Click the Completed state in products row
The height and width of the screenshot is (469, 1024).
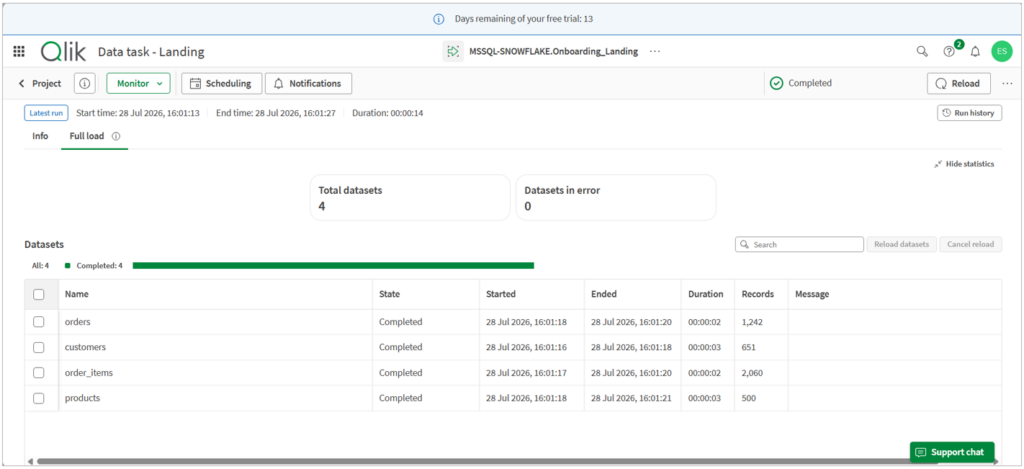pyautogui.click(x=401, y=398)
